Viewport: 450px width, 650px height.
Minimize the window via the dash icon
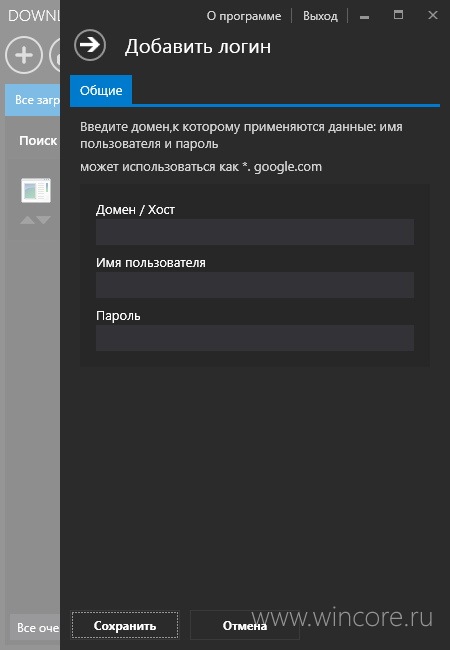tap(365, 17)
